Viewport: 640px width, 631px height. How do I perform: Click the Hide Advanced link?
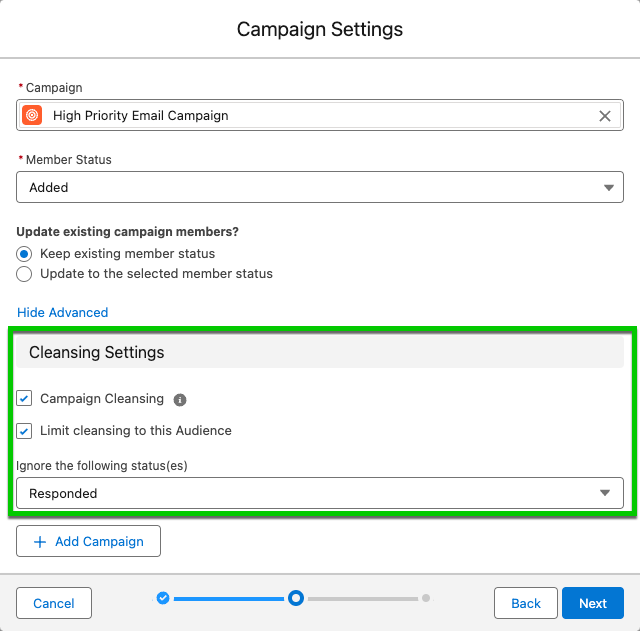coord(62,312)
